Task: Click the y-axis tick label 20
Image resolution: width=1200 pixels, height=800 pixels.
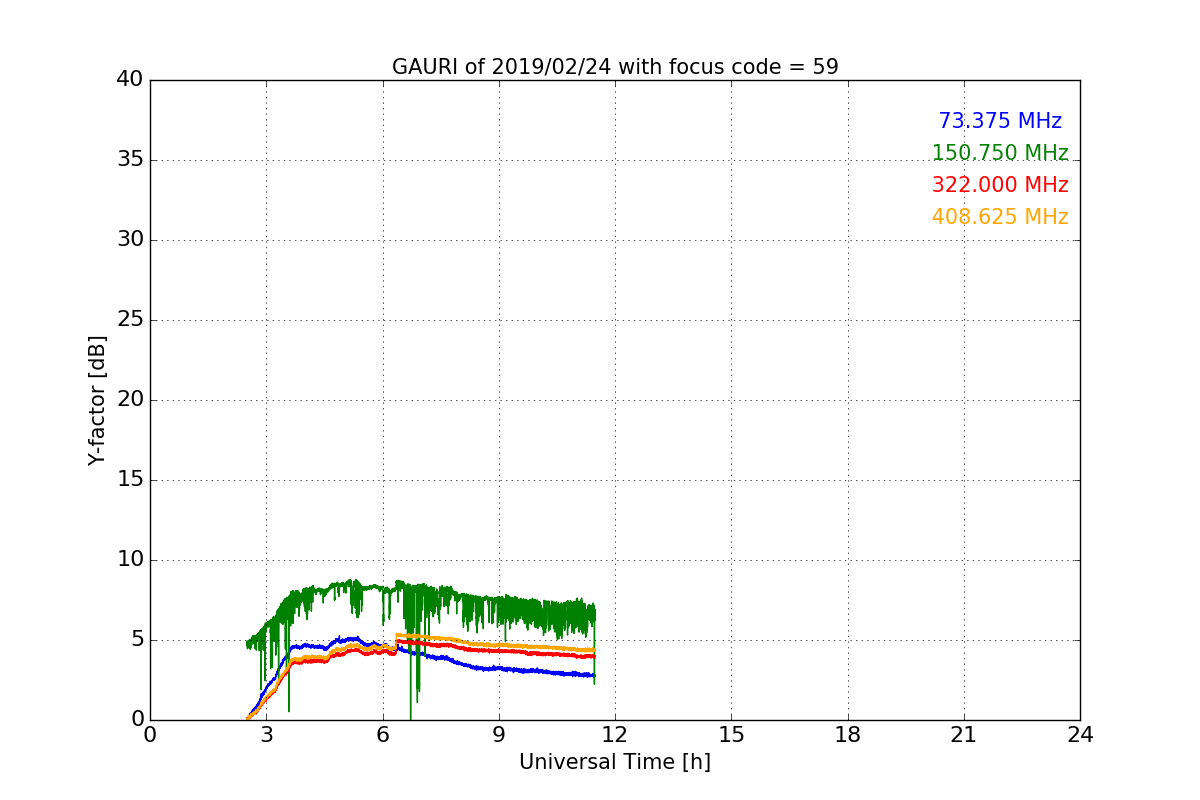Action: click(130, 400)
